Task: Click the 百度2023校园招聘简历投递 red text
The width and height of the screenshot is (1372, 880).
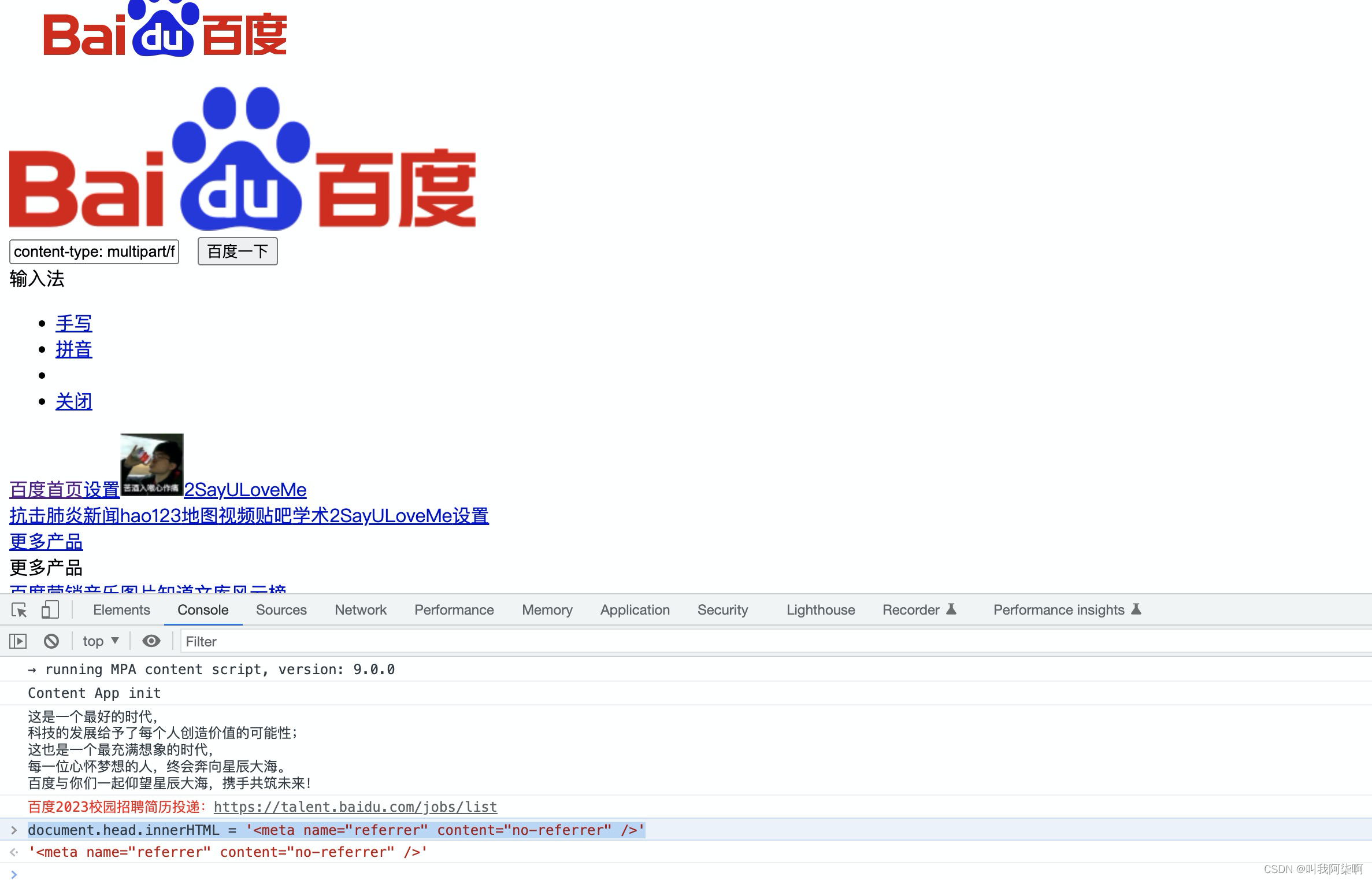Action: click(x=117, y=807)
